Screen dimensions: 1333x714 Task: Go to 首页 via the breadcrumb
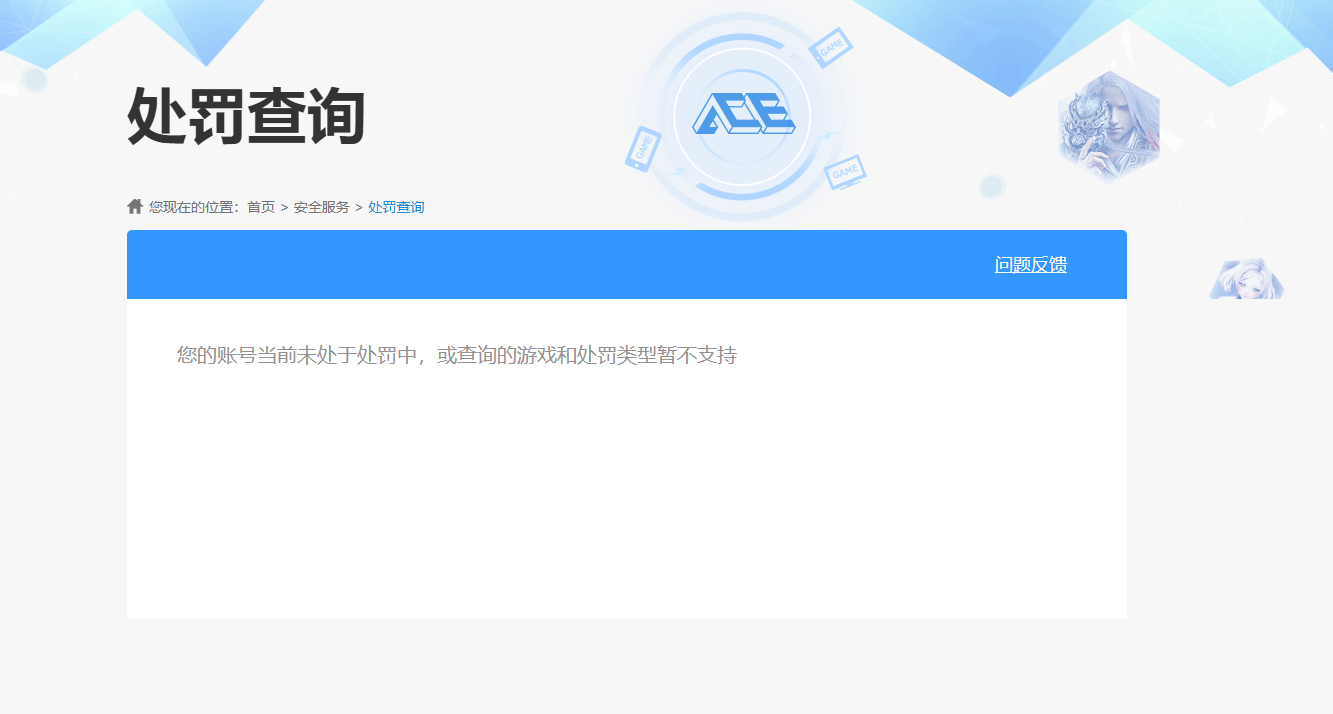[x=261, y=207]
